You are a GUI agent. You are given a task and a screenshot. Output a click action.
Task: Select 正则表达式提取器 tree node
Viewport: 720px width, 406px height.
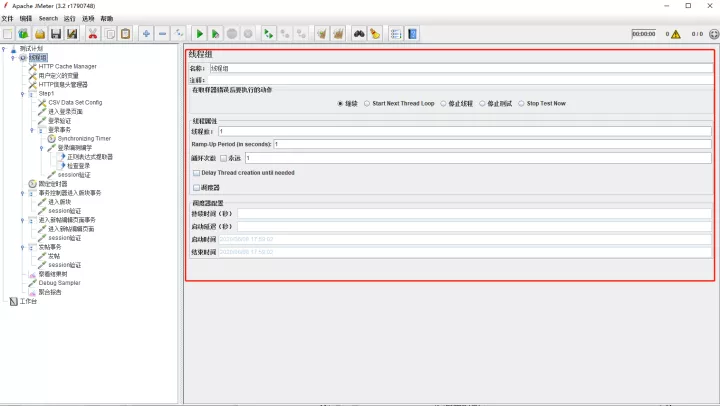coord(90,157)
